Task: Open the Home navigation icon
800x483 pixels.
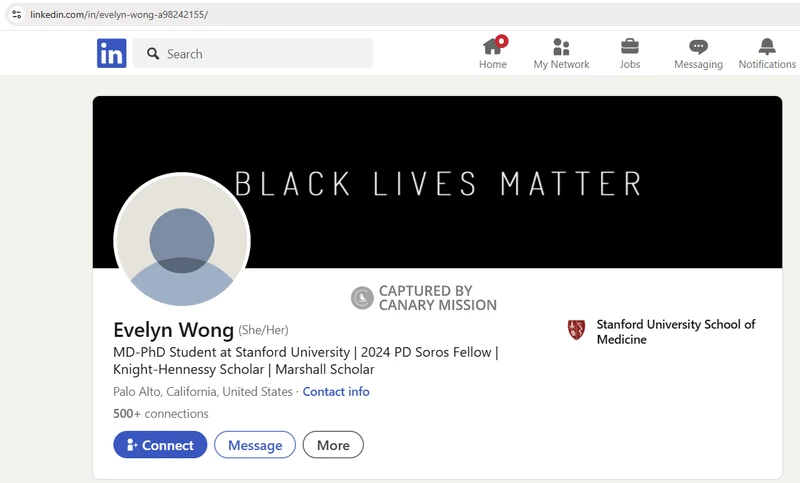Action: 492,46
